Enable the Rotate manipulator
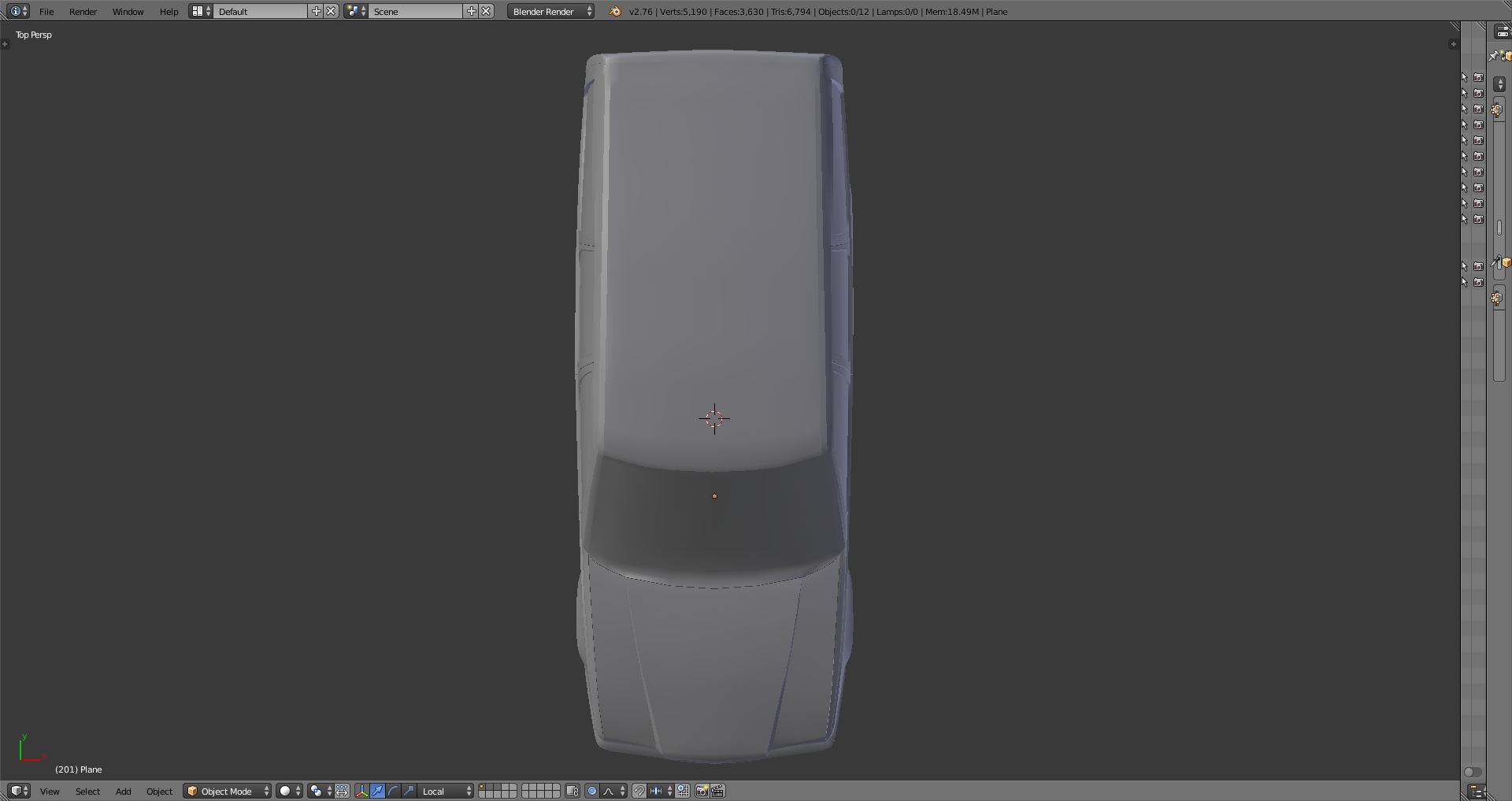This screenshot has height=801, width=1512. [x=393, y=791]
